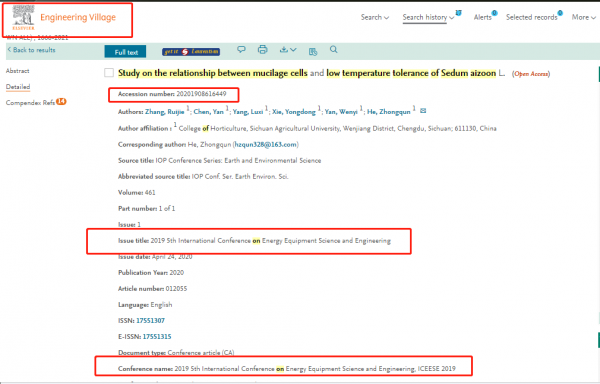Image resolution: width=600 pixels, height=384 pixels.
Task: Click the magnifier search icon in toolbar
Action: pos(334,49)
